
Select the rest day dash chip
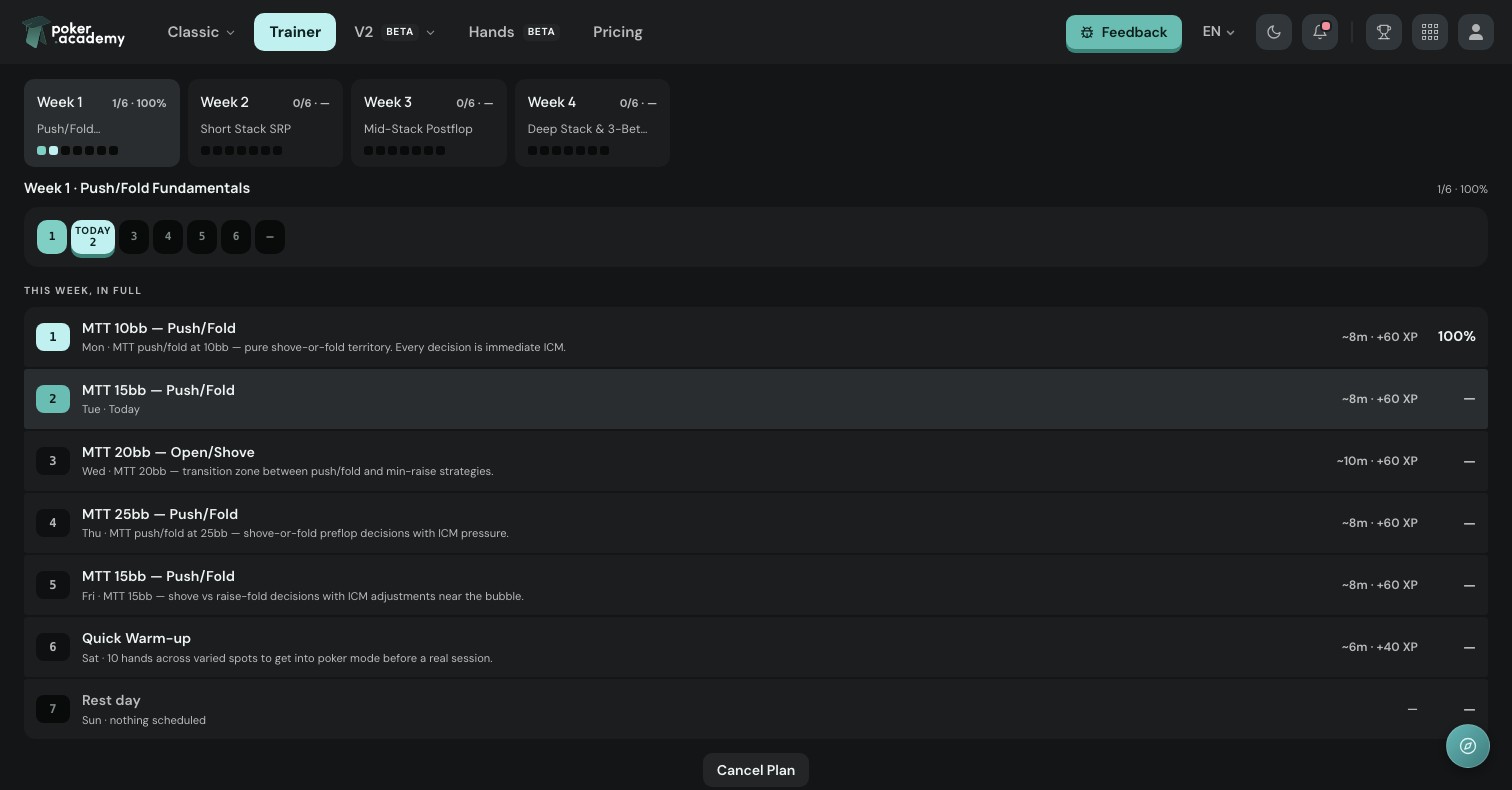[270, 237]
